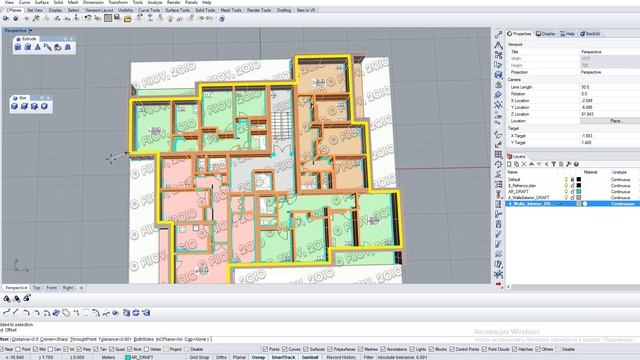This screenshot has width=640, height=360.
Task: Click the status bar AR_DRAFT layer swatch
Action: pos(128,357)
